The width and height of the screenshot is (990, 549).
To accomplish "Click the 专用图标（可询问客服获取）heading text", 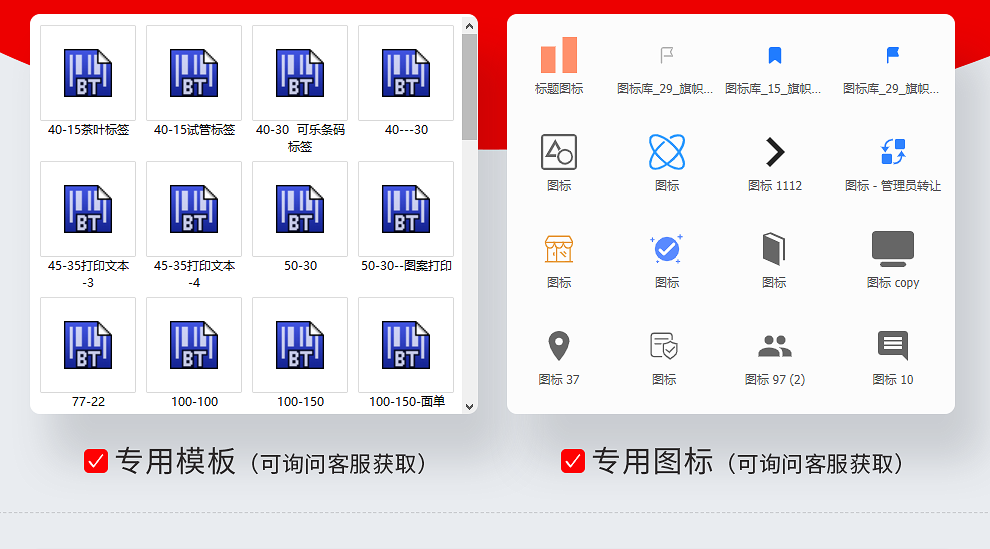I will click(x=749, y=462).
